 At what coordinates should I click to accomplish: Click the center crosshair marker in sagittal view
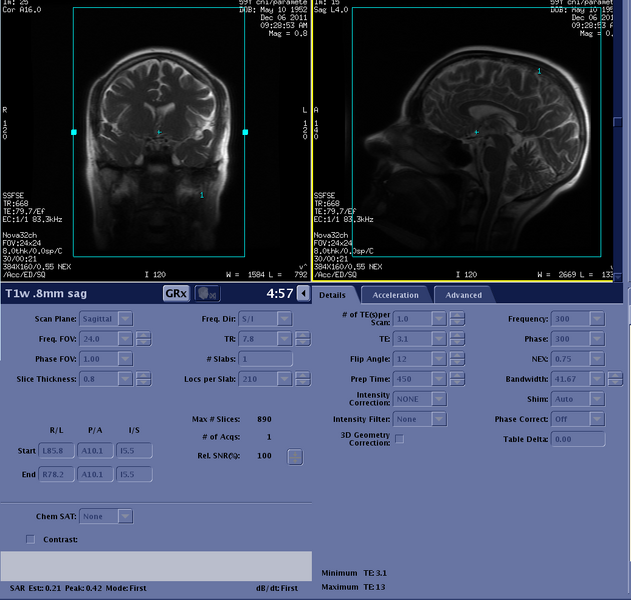tap(477, 132)
